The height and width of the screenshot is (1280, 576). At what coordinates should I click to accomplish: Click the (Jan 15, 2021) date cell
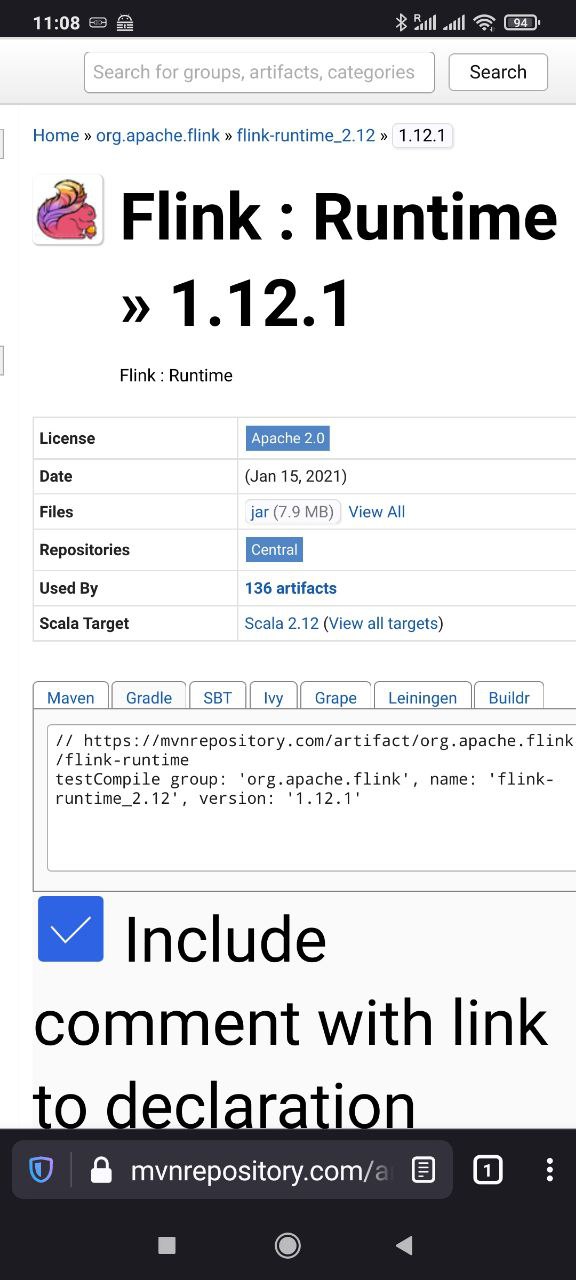(296, 476)
